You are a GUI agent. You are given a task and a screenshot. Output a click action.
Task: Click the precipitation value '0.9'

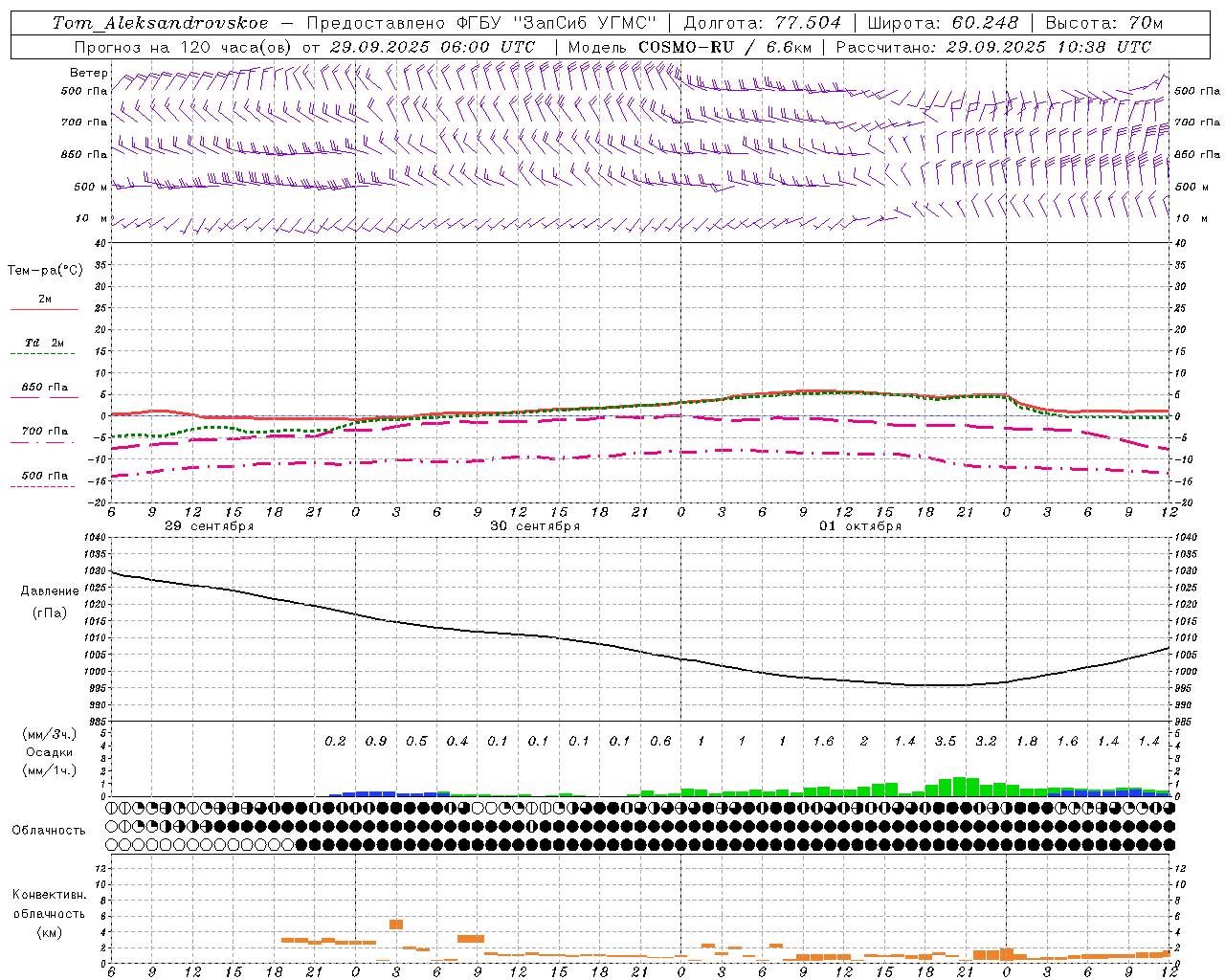[x=376, y=742]
